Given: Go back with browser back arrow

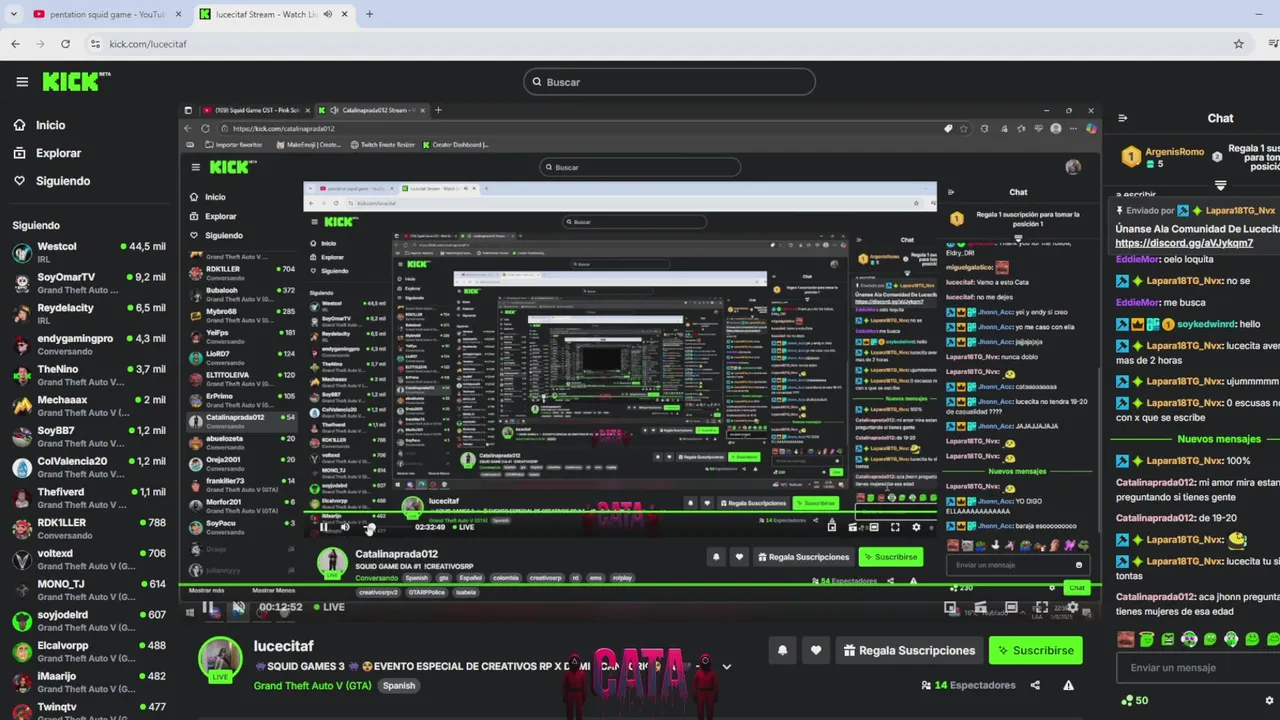Looking at the screenshot, I should click(15, 44).
